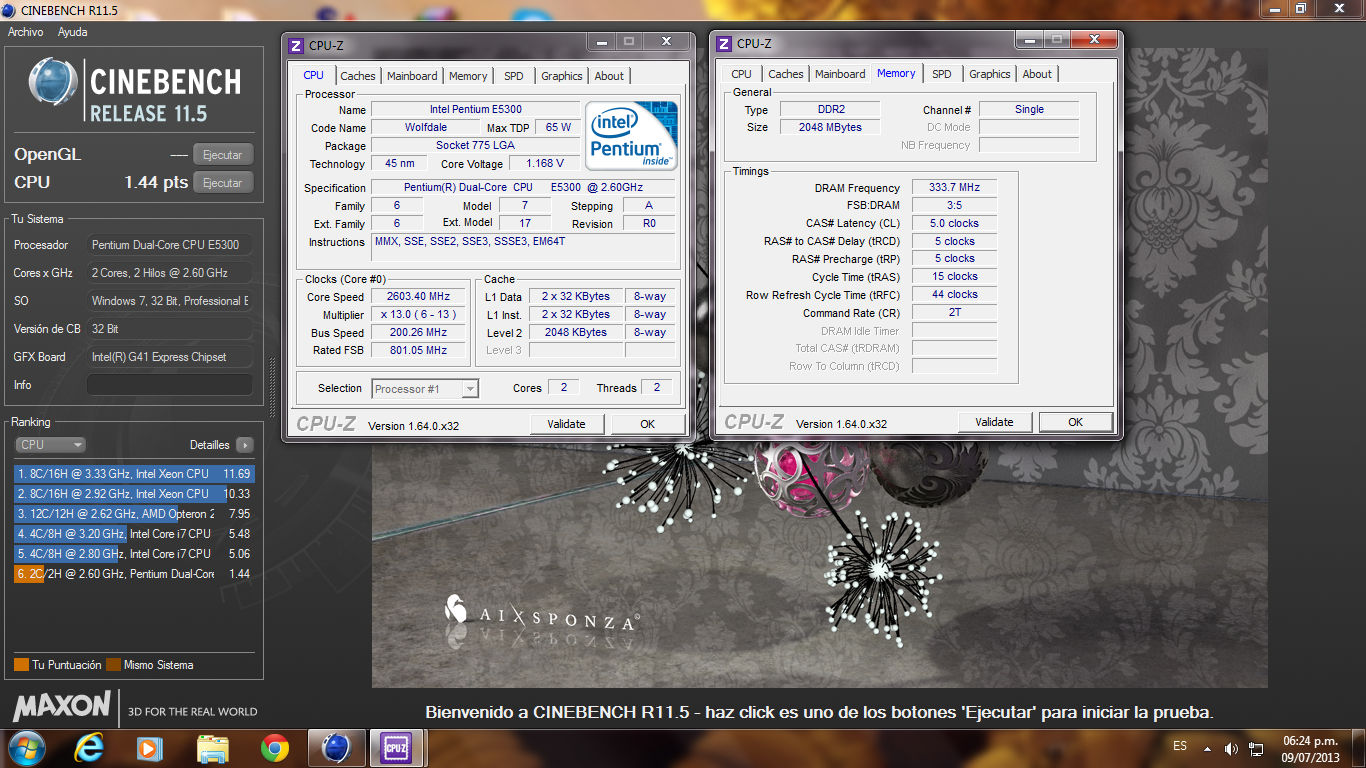Select ranking row 4C/8H @ 3.20 GHz i7
This screenshot has width=1366, height=768.
pyautogui.click(x=134, y=534)
